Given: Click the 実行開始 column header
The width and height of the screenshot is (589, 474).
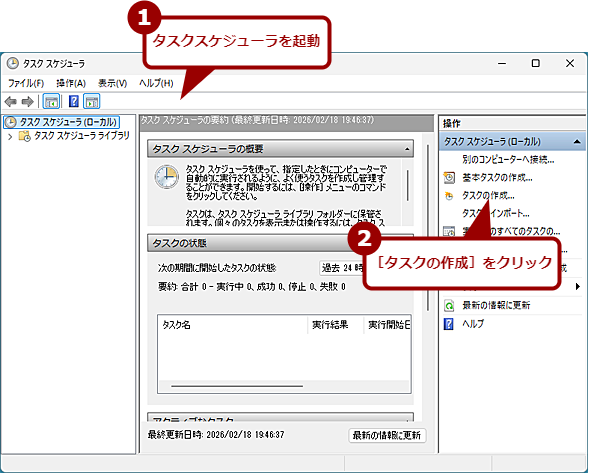Looking at the screenshot, I should click(x=387, y=325).
